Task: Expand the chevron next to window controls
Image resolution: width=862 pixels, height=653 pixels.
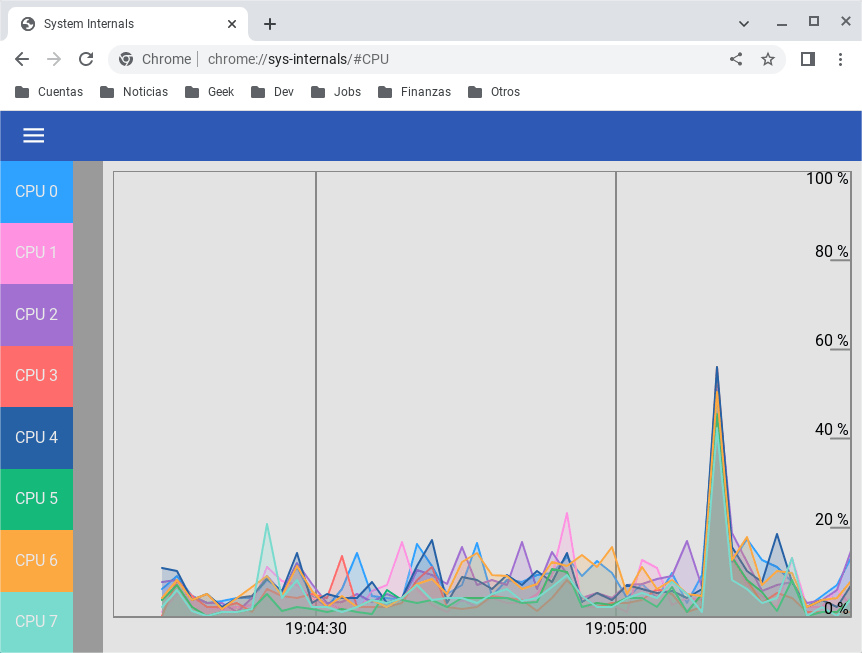Action: (744, 21)
